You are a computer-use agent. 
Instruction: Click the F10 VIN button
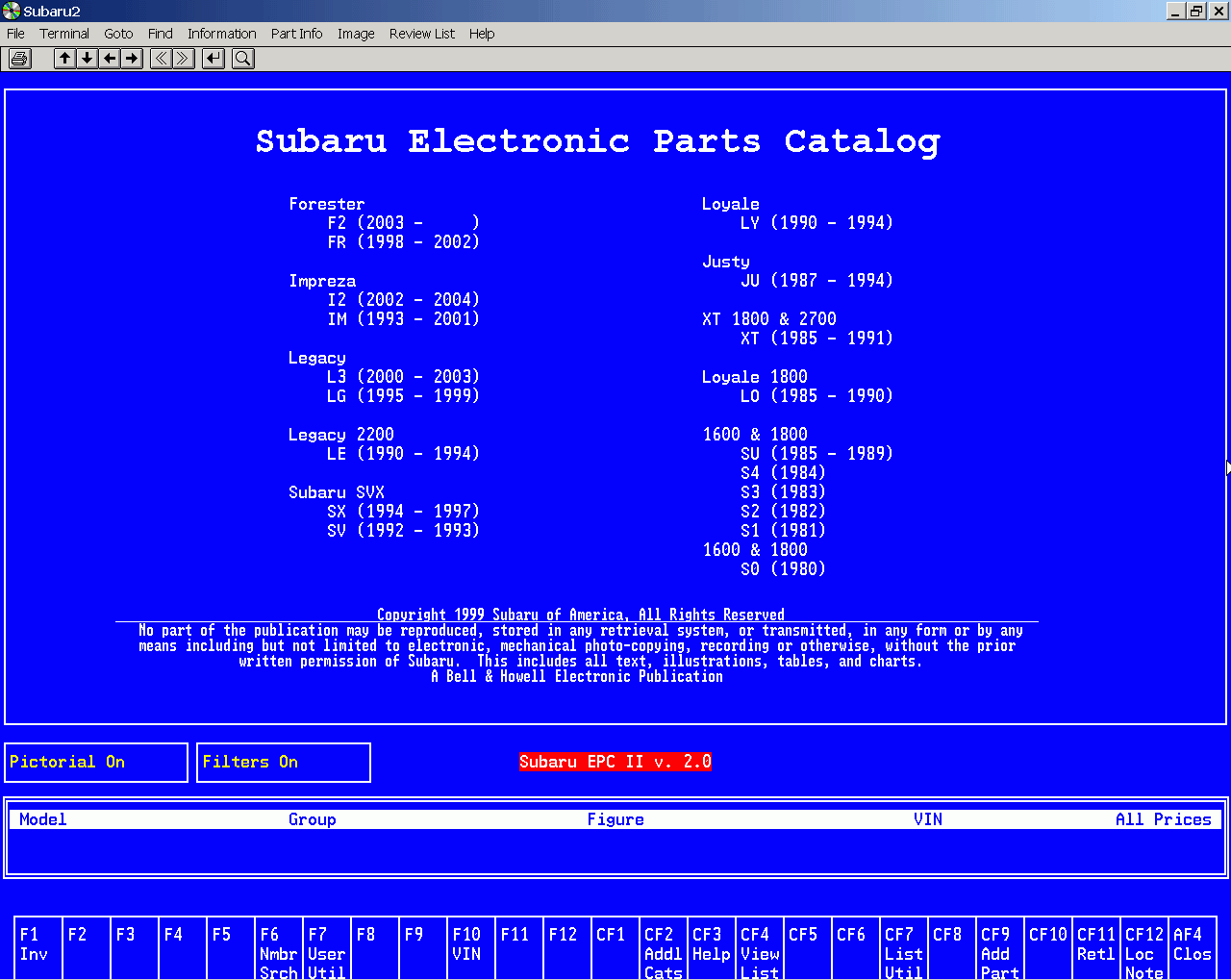pyautogui.click(x=471, y=948)
